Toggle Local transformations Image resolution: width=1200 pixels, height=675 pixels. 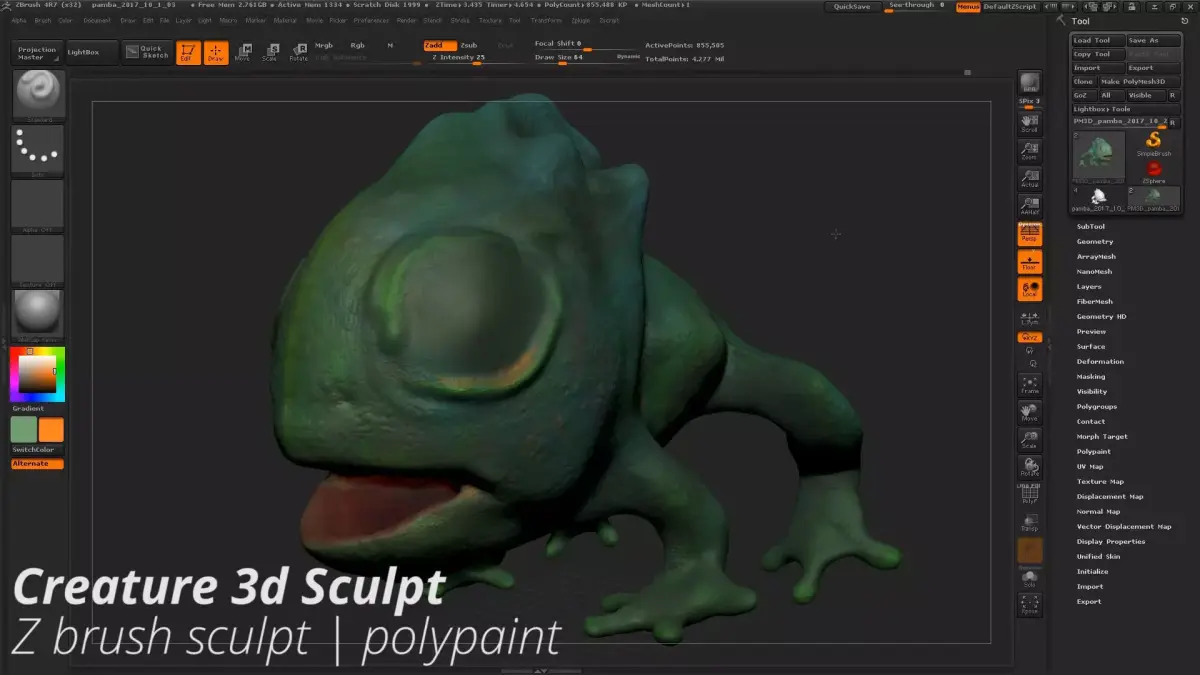coord(1029,290)
